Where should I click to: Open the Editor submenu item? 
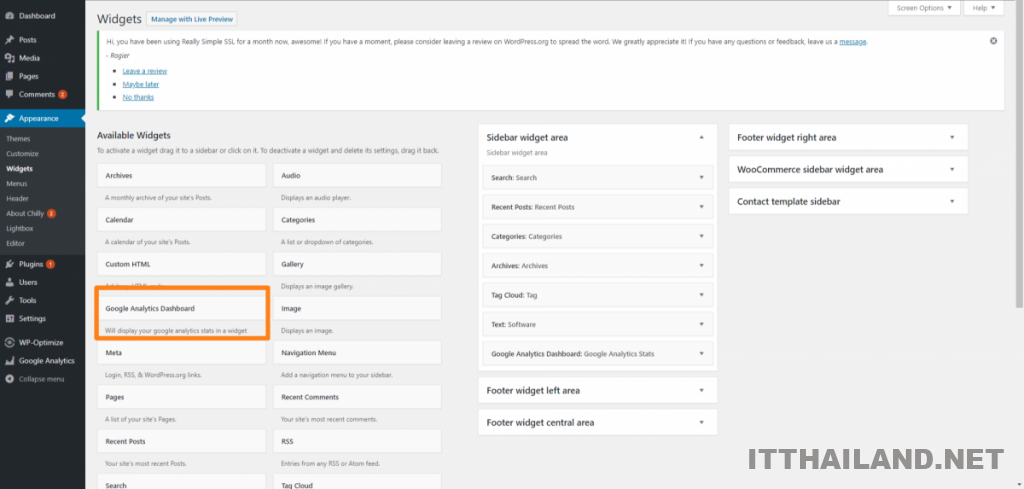click(16, 244)
